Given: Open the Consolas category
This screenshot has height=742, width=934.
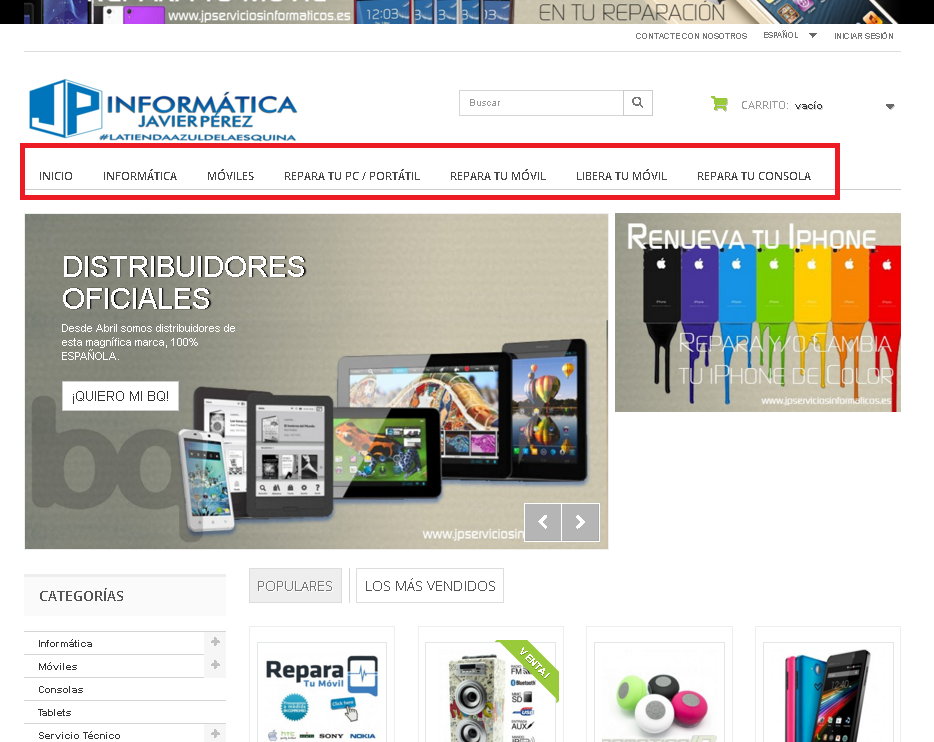Looking at the screenshot, I should [x=61, y=690].
